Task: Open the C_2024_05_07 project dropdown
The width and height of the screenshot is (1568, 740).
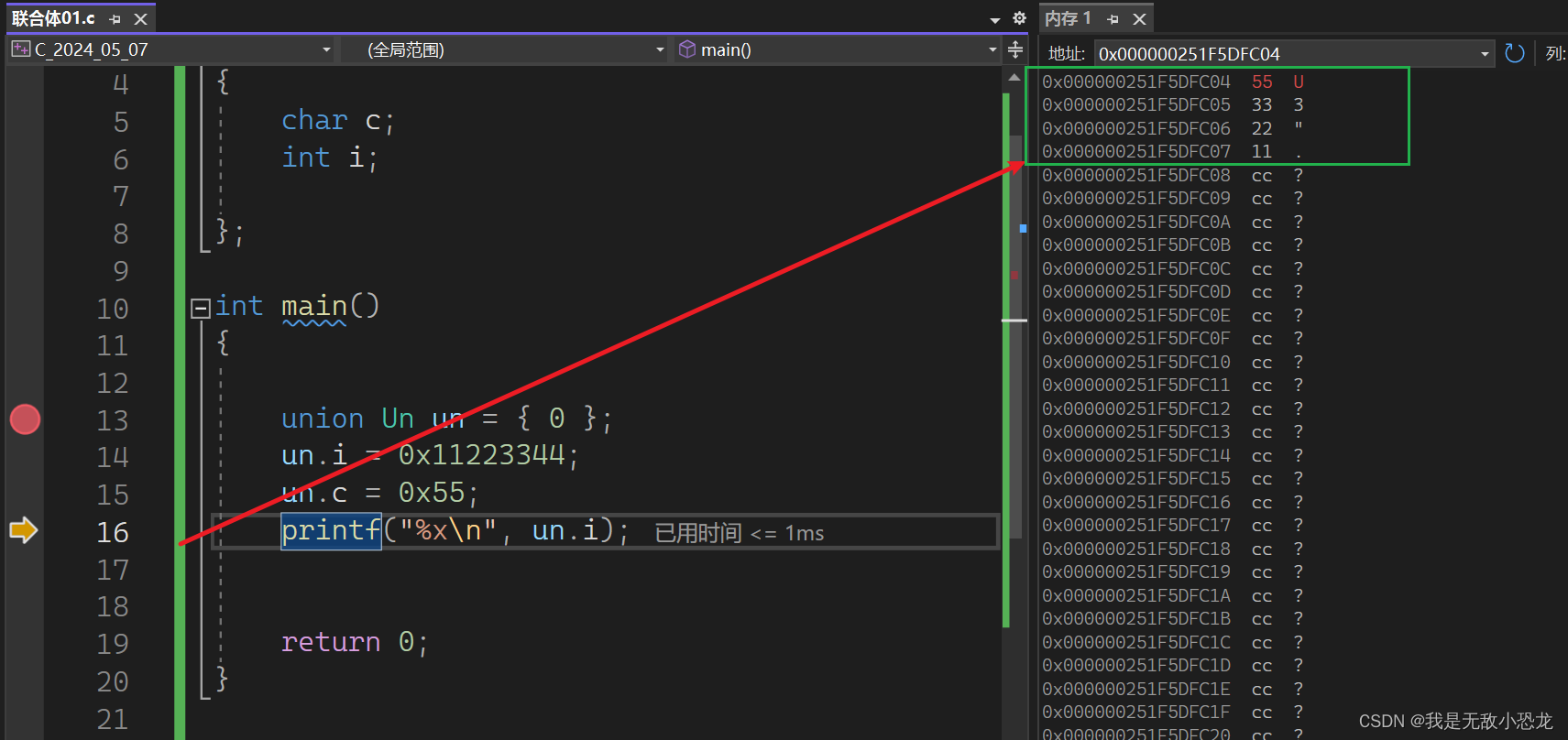Action: (x=170, y=49)
